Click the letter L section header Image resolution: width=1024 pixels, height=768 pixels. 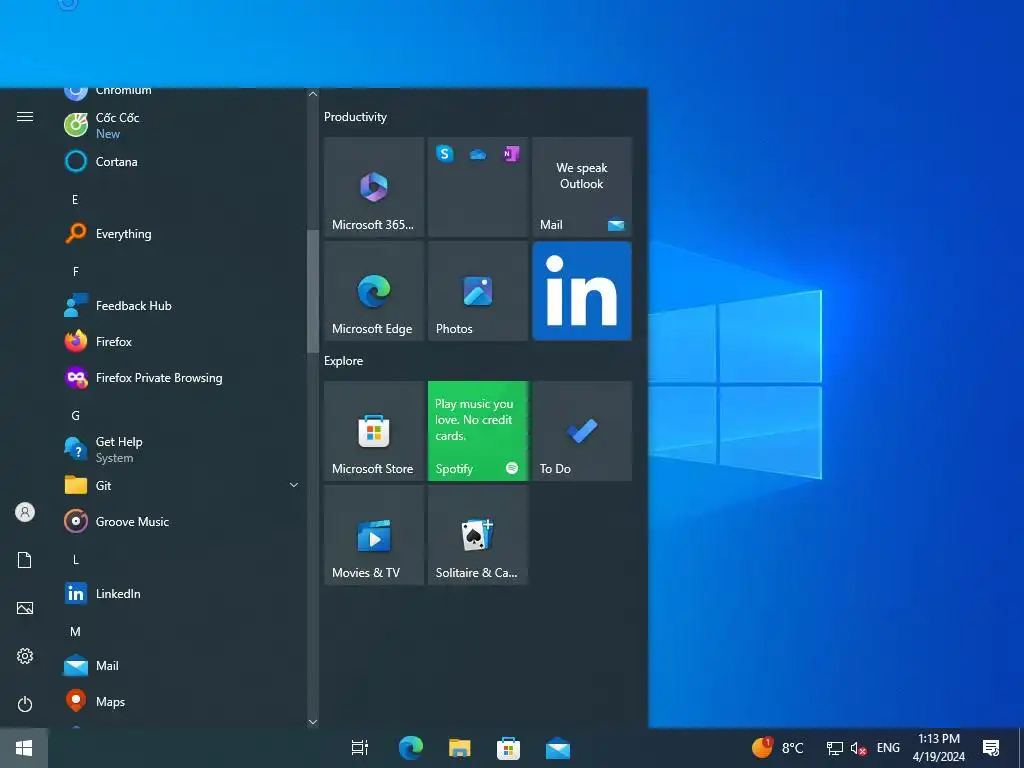click(75, 560)
